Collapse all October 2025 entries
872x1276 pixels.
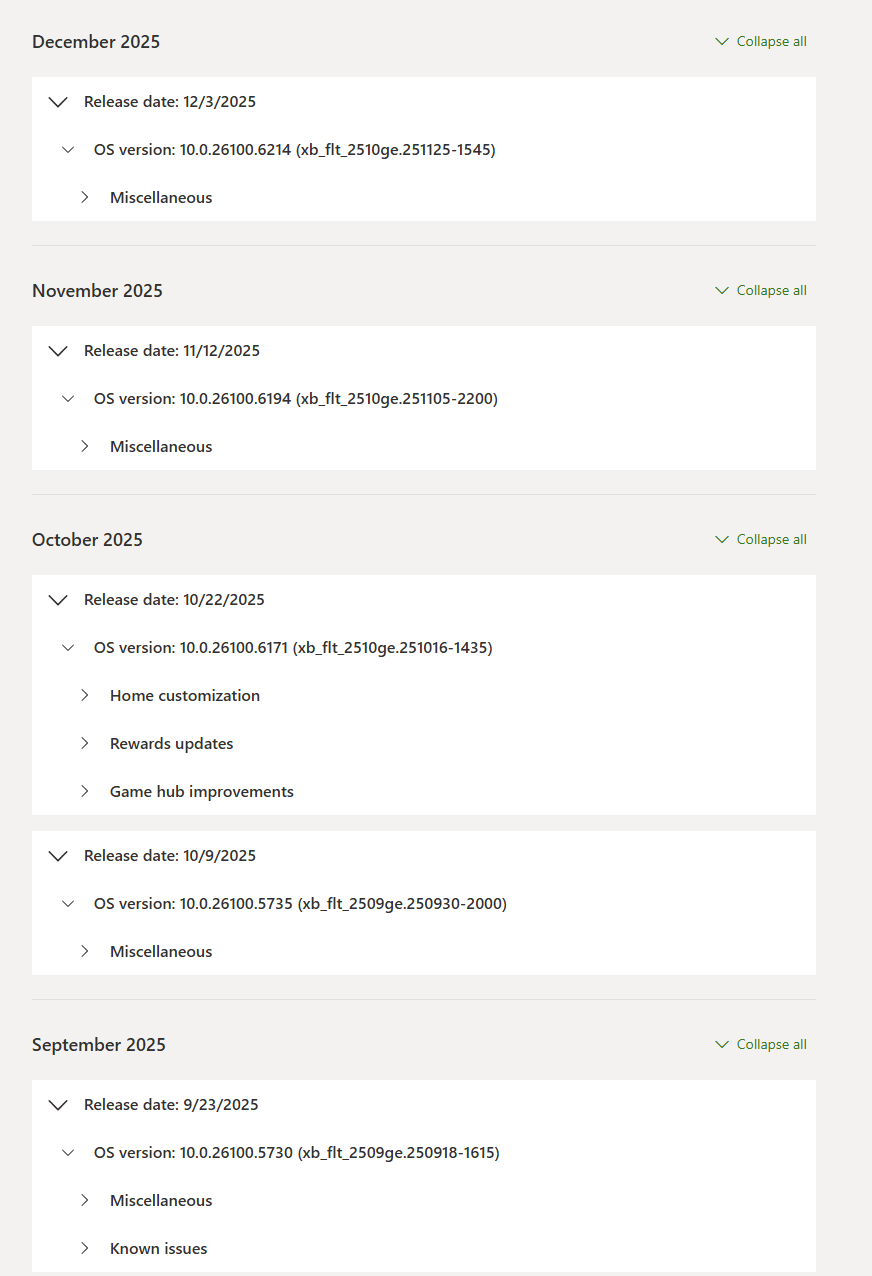(x=761, y=540)
